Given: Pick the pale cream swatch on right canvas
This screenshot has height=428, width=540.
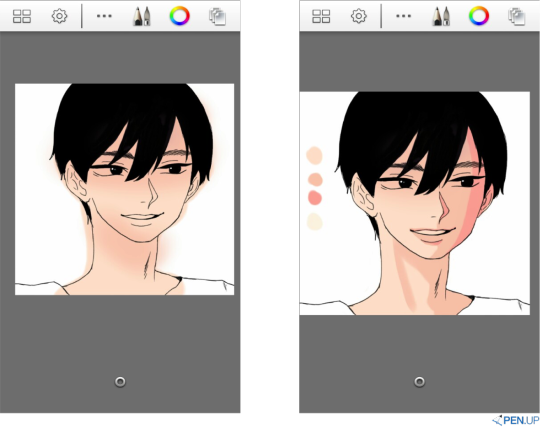Looking at the screenshot, I should click(x=314, y=222).
